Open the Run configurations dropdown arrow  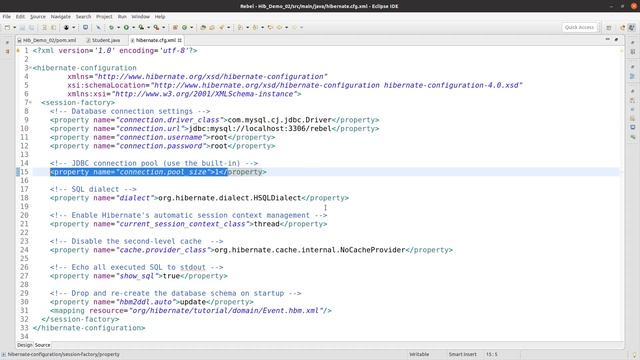click(133, 27)
